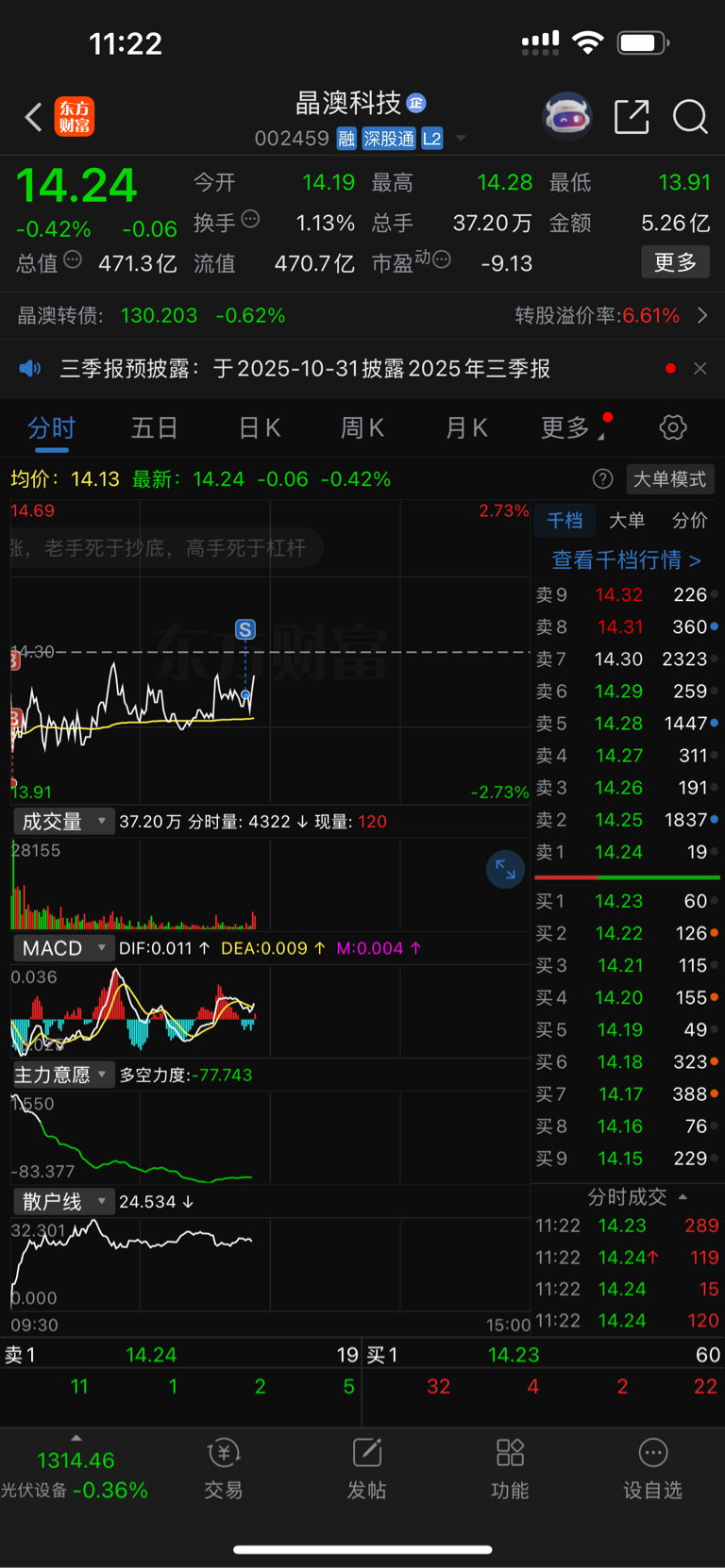Viewport: 725px width, 1568px height.
Task: Expand the sector index up triangle
Action: click(76, 1438)
